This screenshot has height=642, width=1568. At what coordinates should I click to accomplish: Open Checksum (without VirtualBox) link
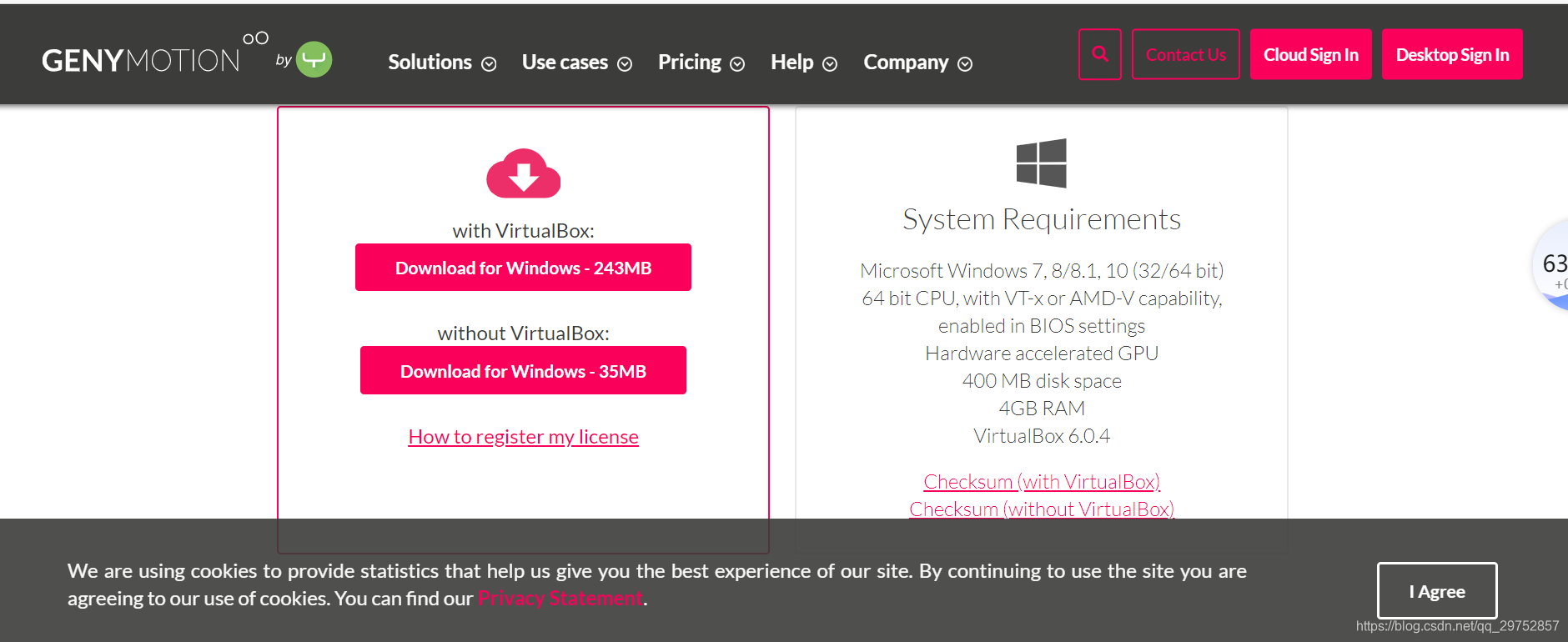[x=1042, y=509]
